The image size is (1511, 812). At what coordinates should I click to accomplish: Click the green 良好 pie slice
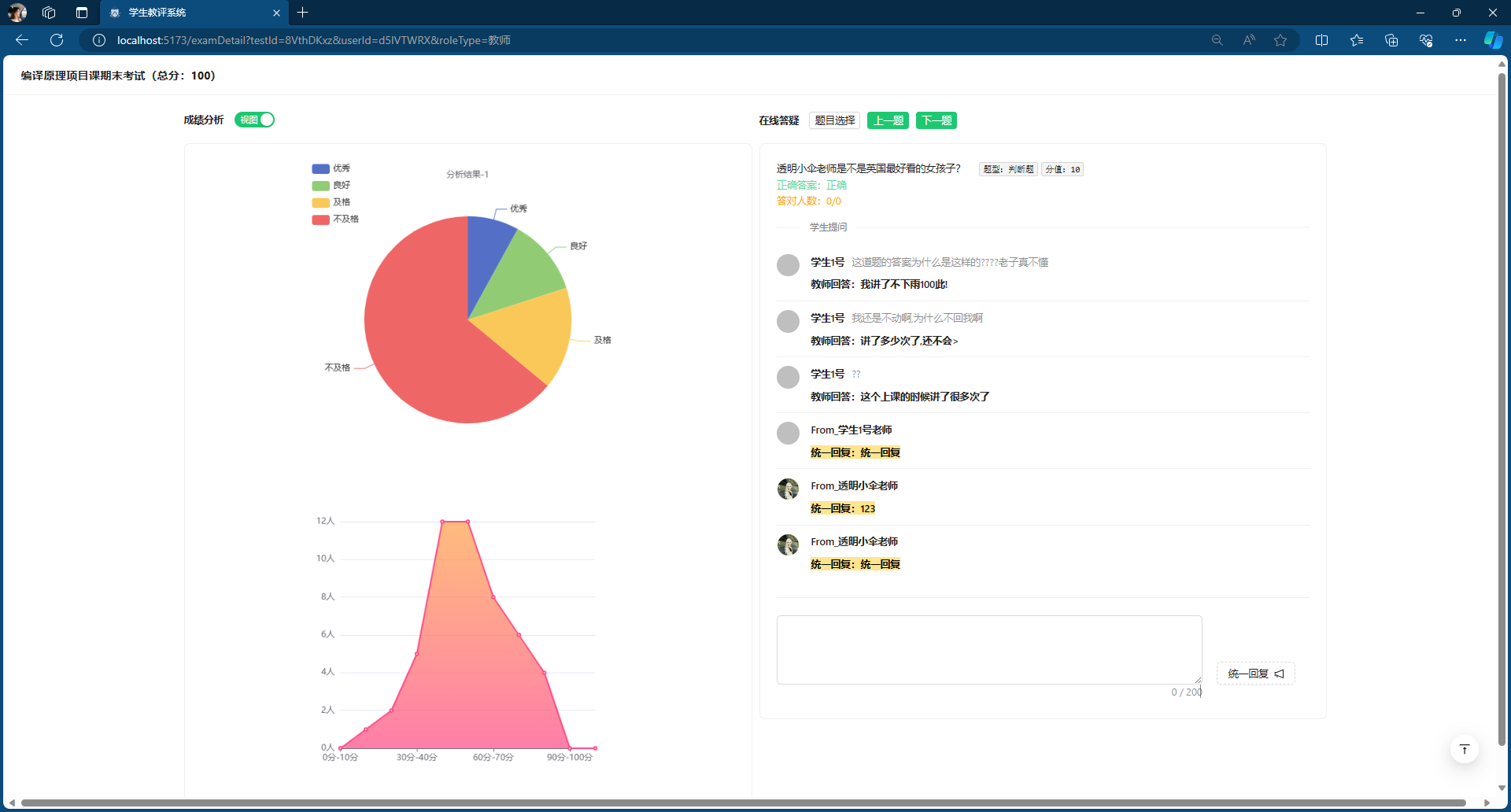(x=523, y=272)
